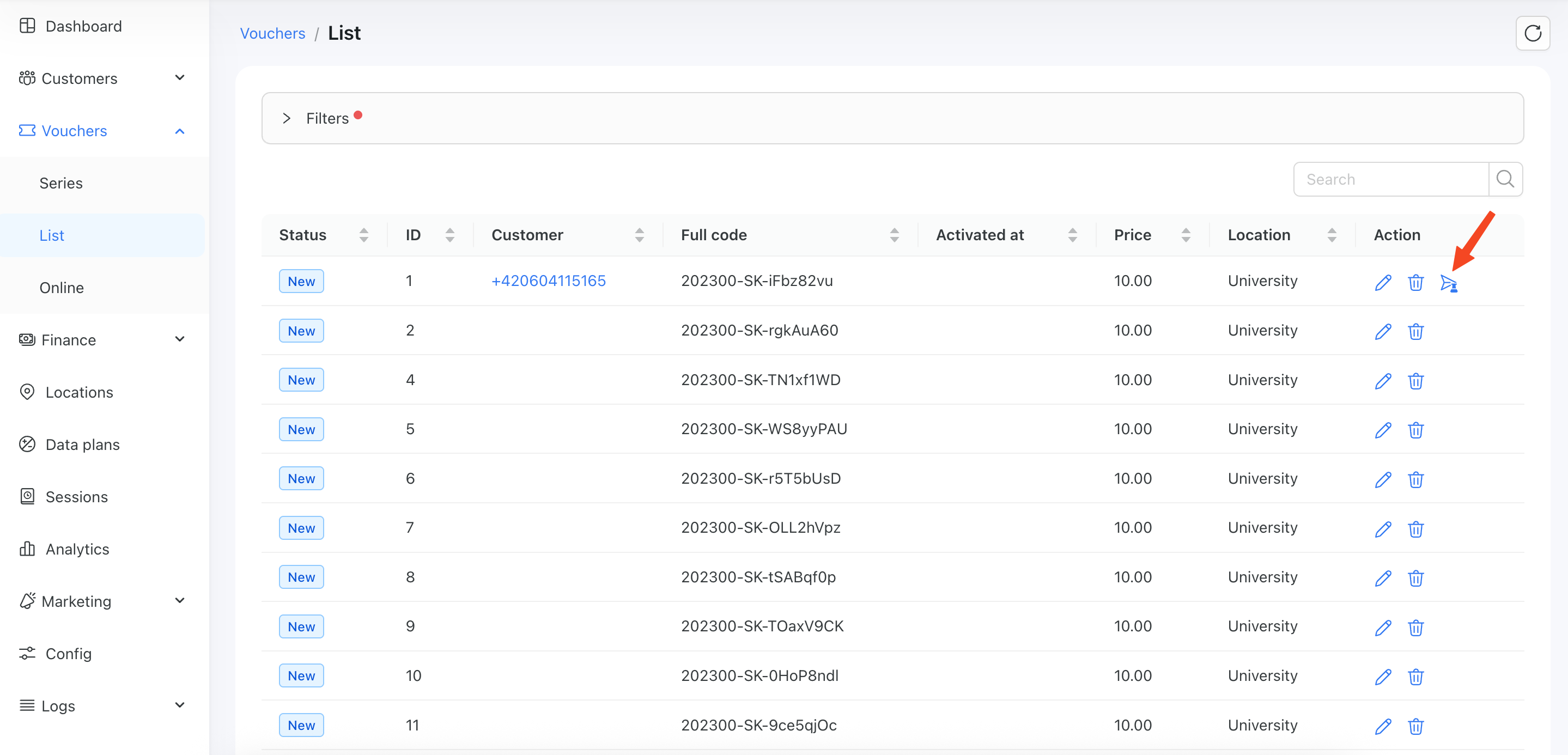Click the refresh icon at top right
1568x755 pixels.
tap(1532, 33)
